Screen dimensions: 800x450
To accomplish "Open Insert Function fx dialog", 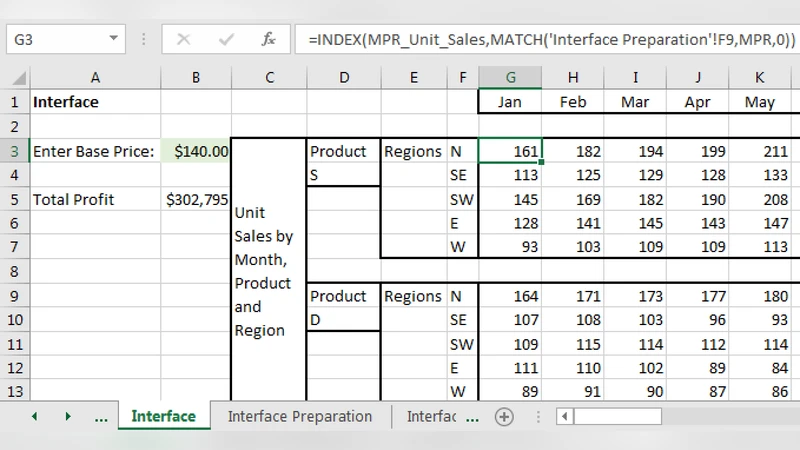I will click(x=268, y=40).
